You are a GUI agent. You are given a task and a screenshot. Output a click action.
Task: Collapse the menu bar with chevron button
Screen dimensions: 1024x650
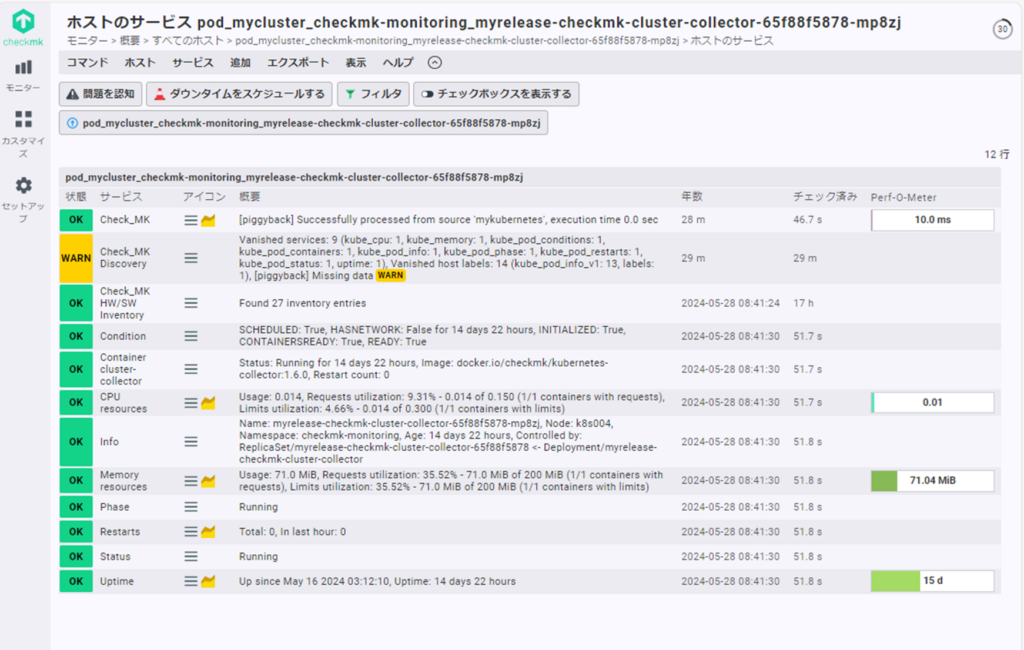coord(435,63)
